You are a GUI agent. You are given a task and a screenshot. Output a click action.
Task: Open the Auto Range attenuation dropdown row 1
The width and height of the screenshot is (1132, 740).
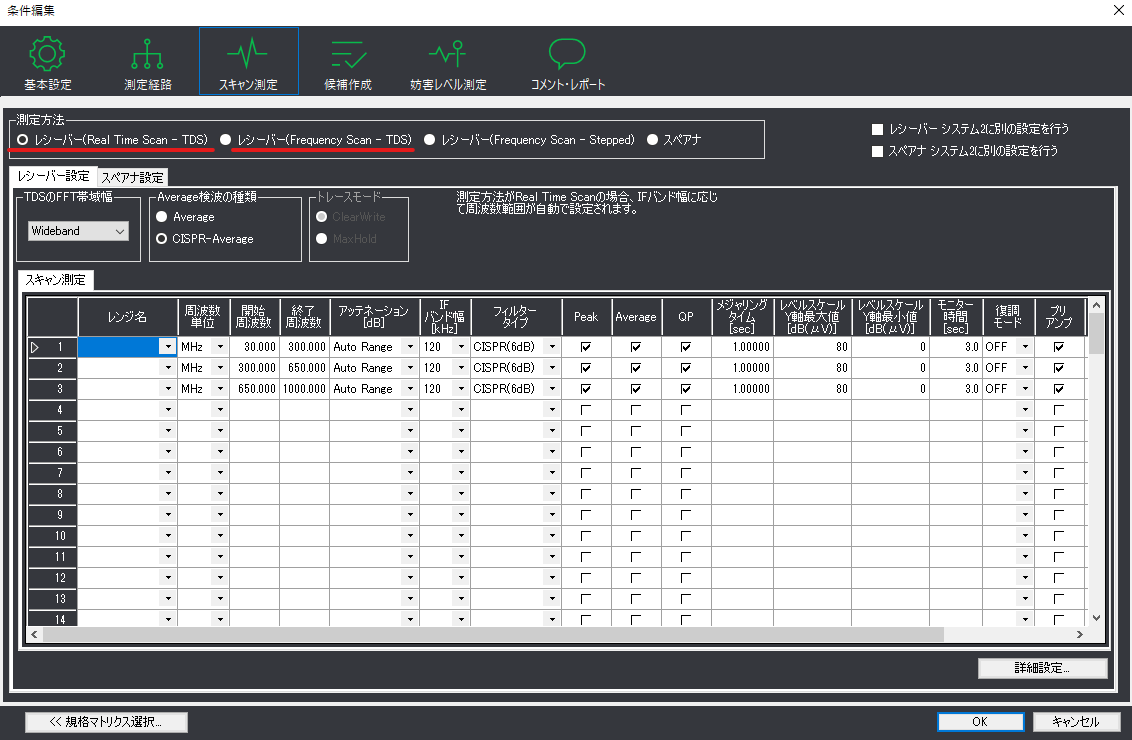click(x=410, y=347)
